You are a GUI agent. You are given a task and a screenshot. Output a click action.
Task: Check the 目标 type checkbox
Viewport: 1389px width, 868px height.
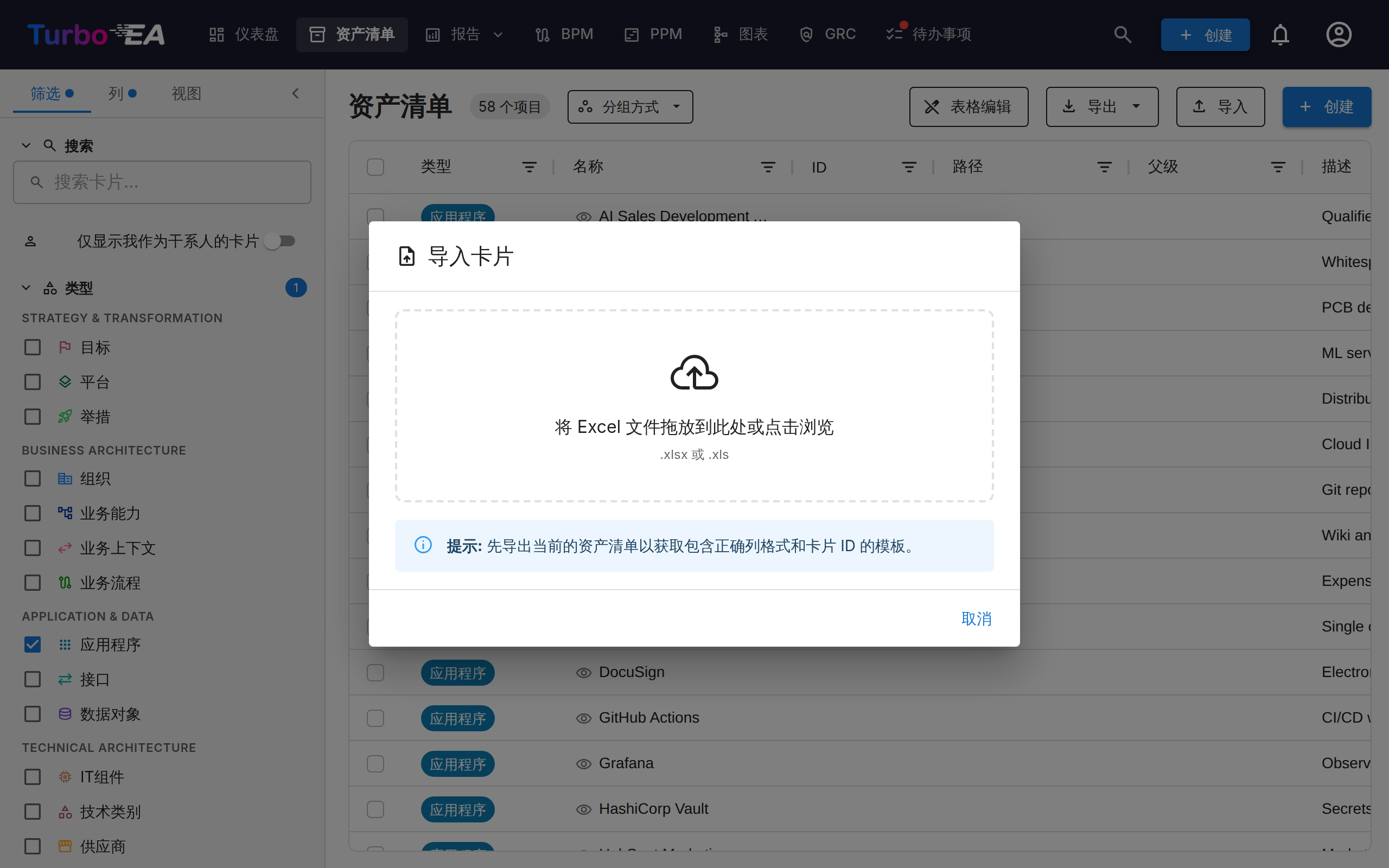(33, 347)
